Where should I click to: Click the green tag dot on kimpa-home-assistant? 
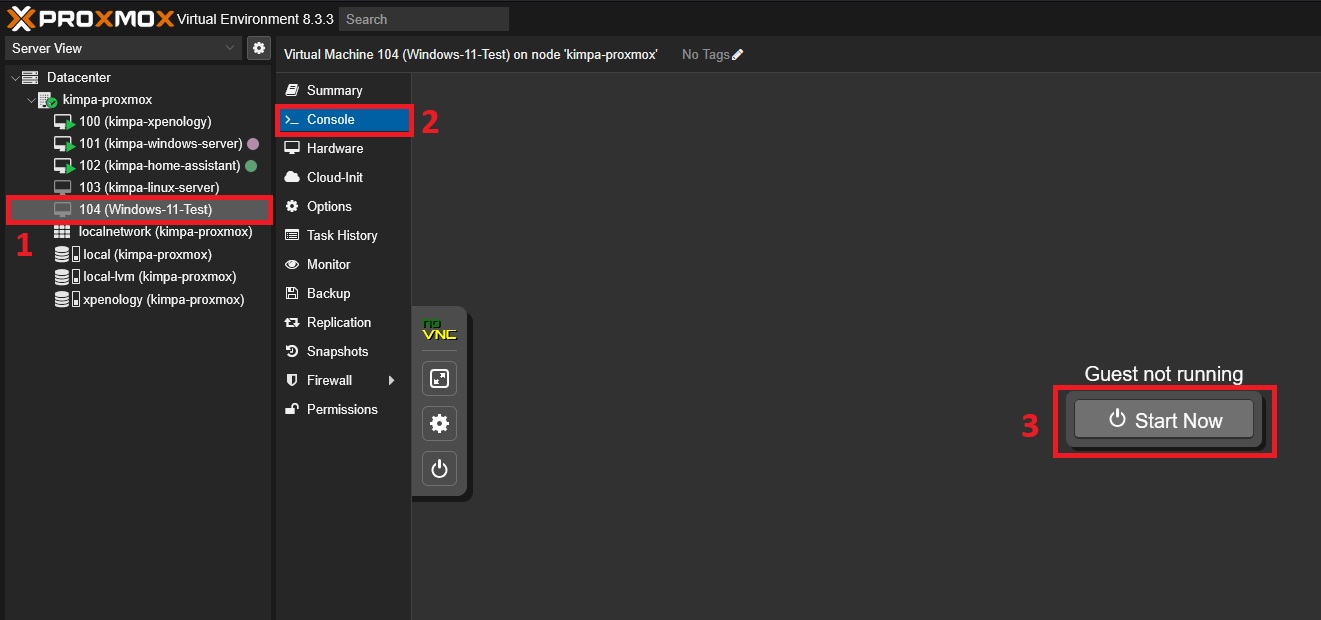[x=251, y=166]
